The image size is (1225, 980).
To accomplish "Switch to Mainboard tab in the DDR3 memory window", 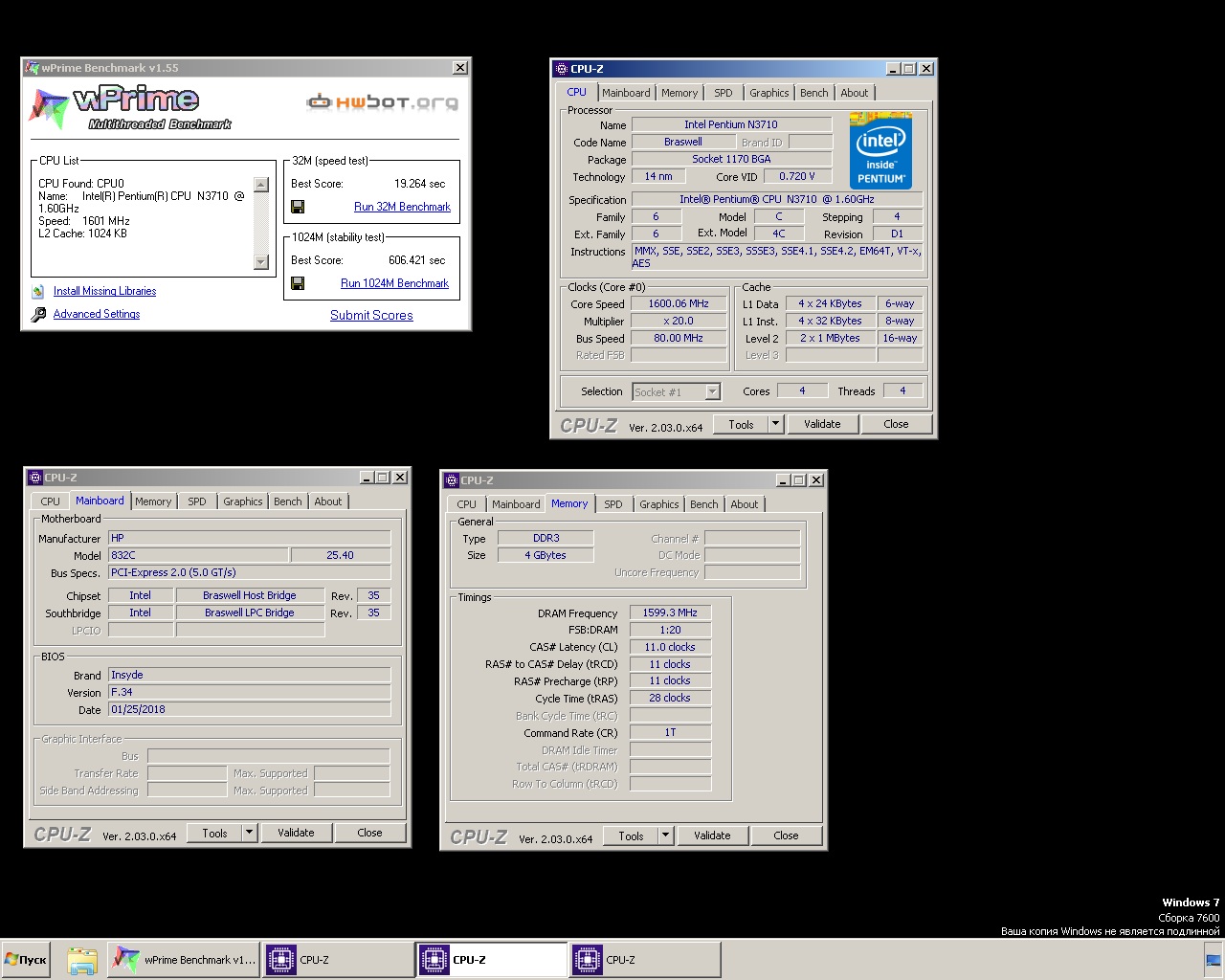I will tap(516, 504).
